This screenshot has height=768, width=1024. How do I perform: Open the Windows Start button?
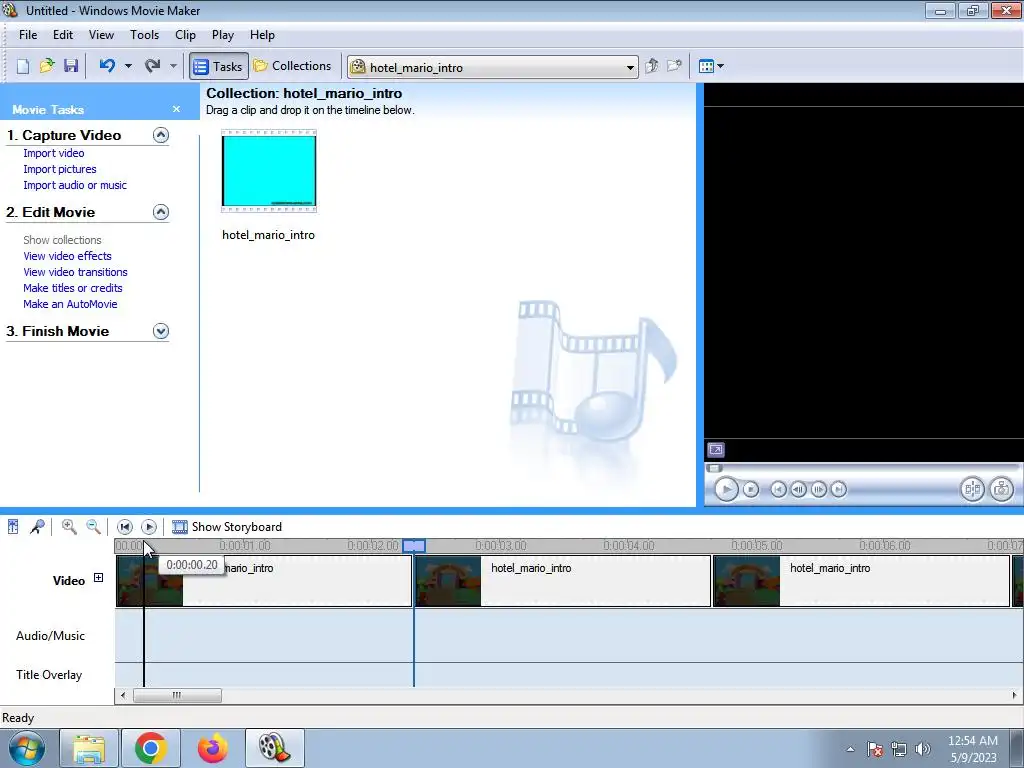27,748
